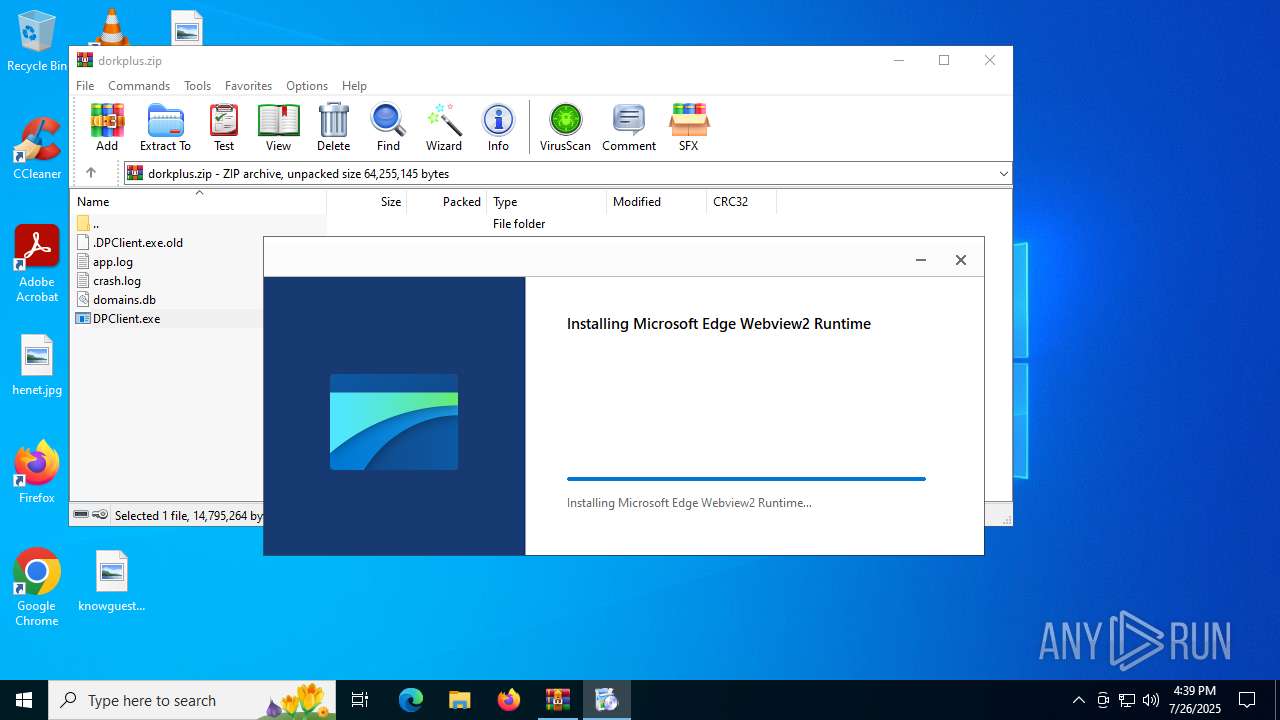The width and height of the screenshot is (1280, 720).
Task: Click the SFX toolbar icon
Action: (688, 127)
